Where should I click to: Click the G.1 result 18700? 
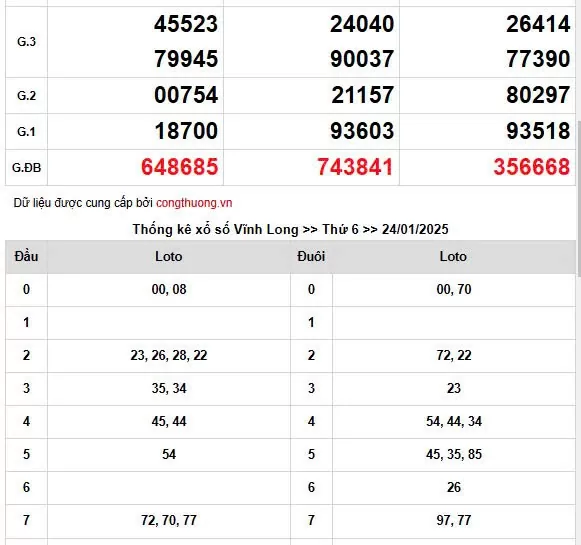pos(186,131)
